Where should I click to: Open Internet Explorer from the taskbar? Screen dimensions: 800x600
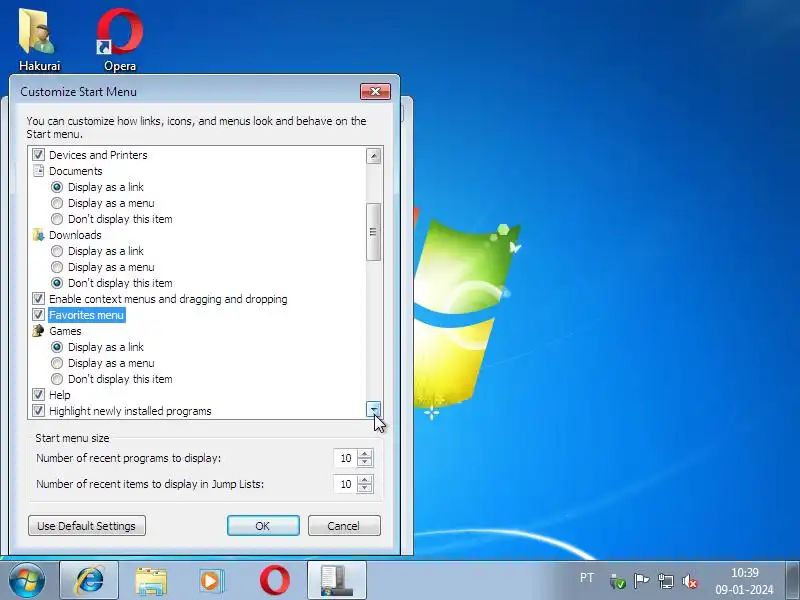point(89,581)
